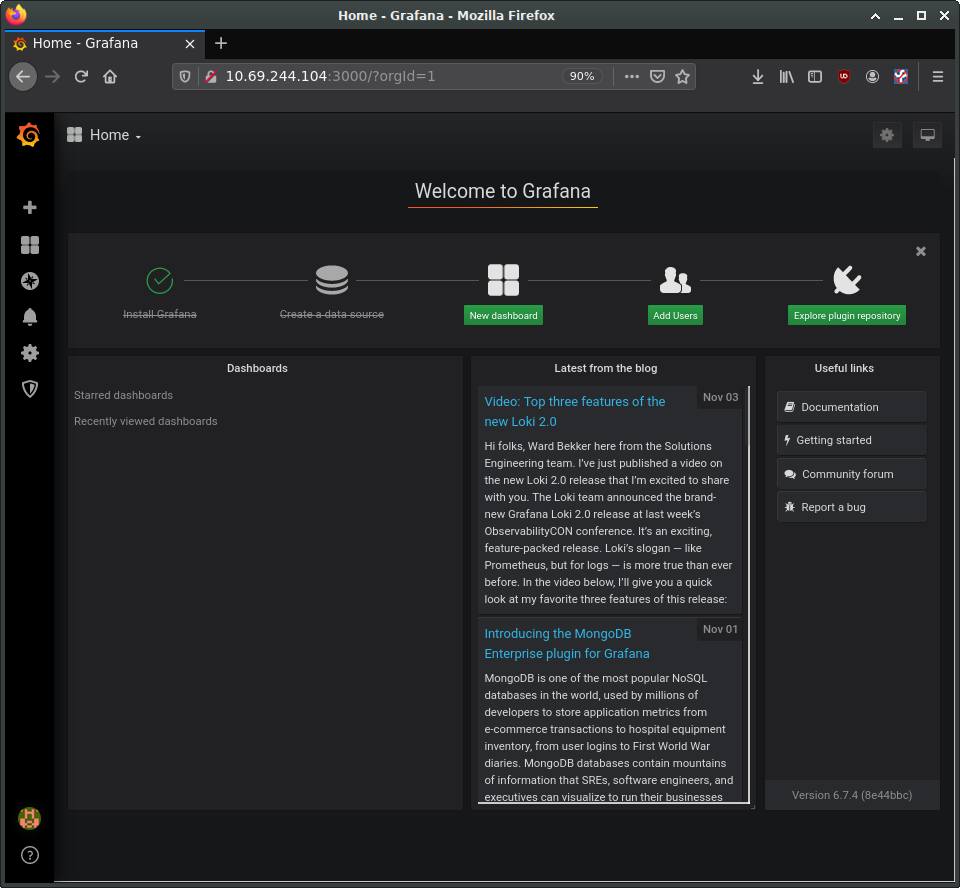The width and height of the screenshot is (960, 888).
Task: Open Explore compass icon in sidebar
Action: click(x=29, y=281)
